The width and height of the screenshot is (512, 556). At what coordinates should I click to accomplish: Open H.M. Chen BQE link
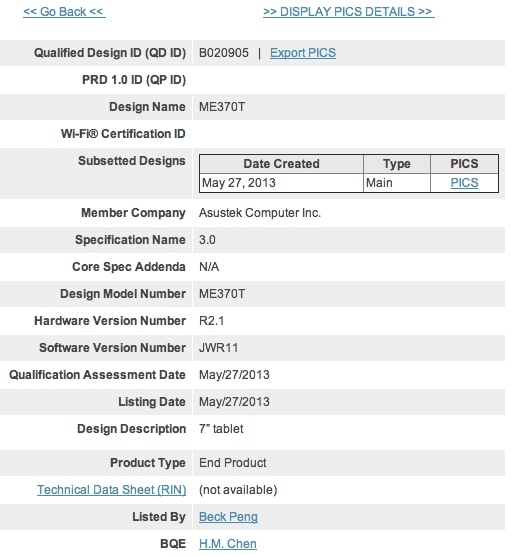228,544
